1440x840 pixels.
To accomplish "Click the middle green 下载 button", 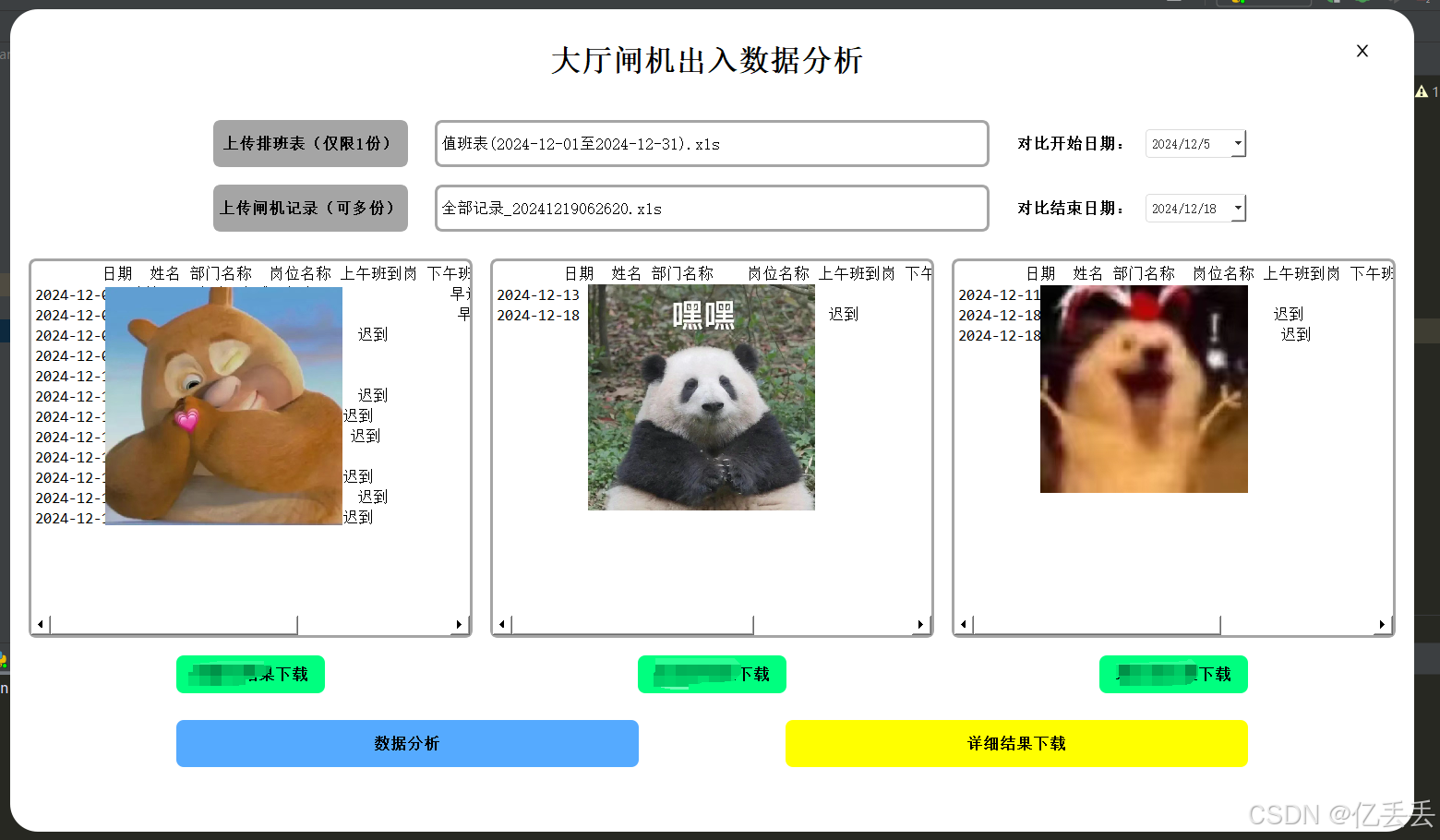I will 712,674.
